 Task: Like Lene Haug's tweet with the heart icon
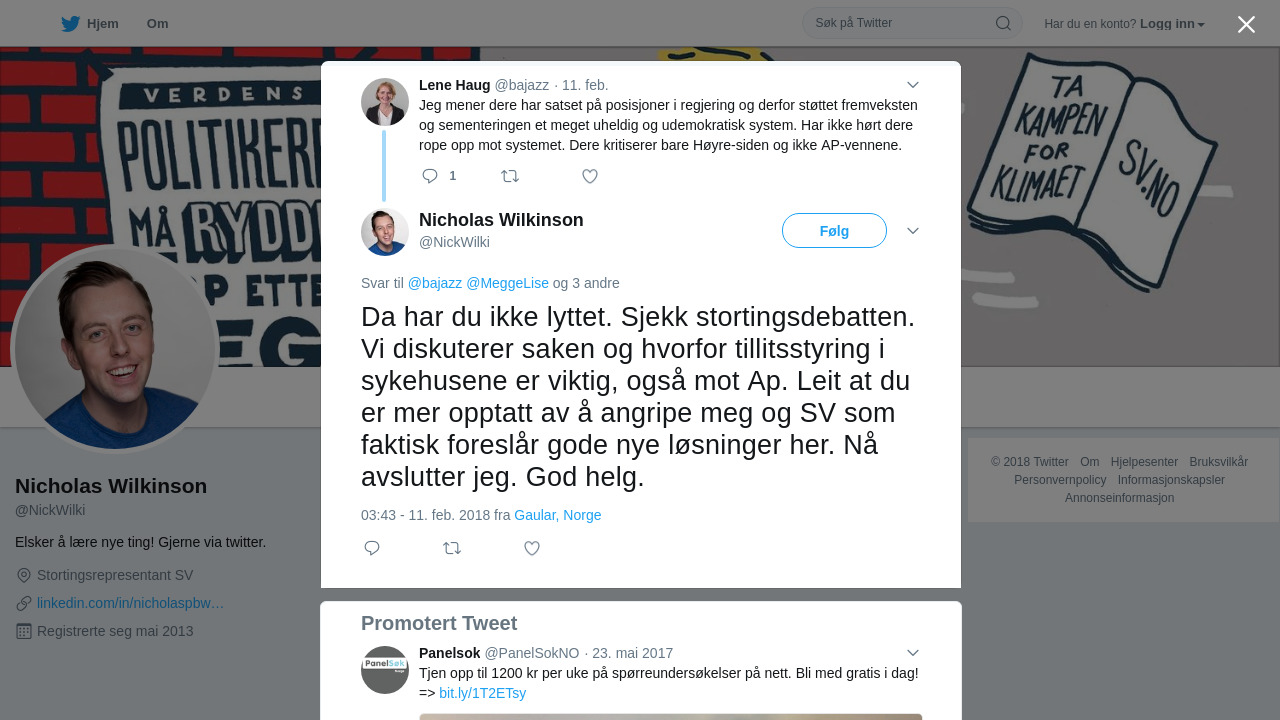coord(590,176)
